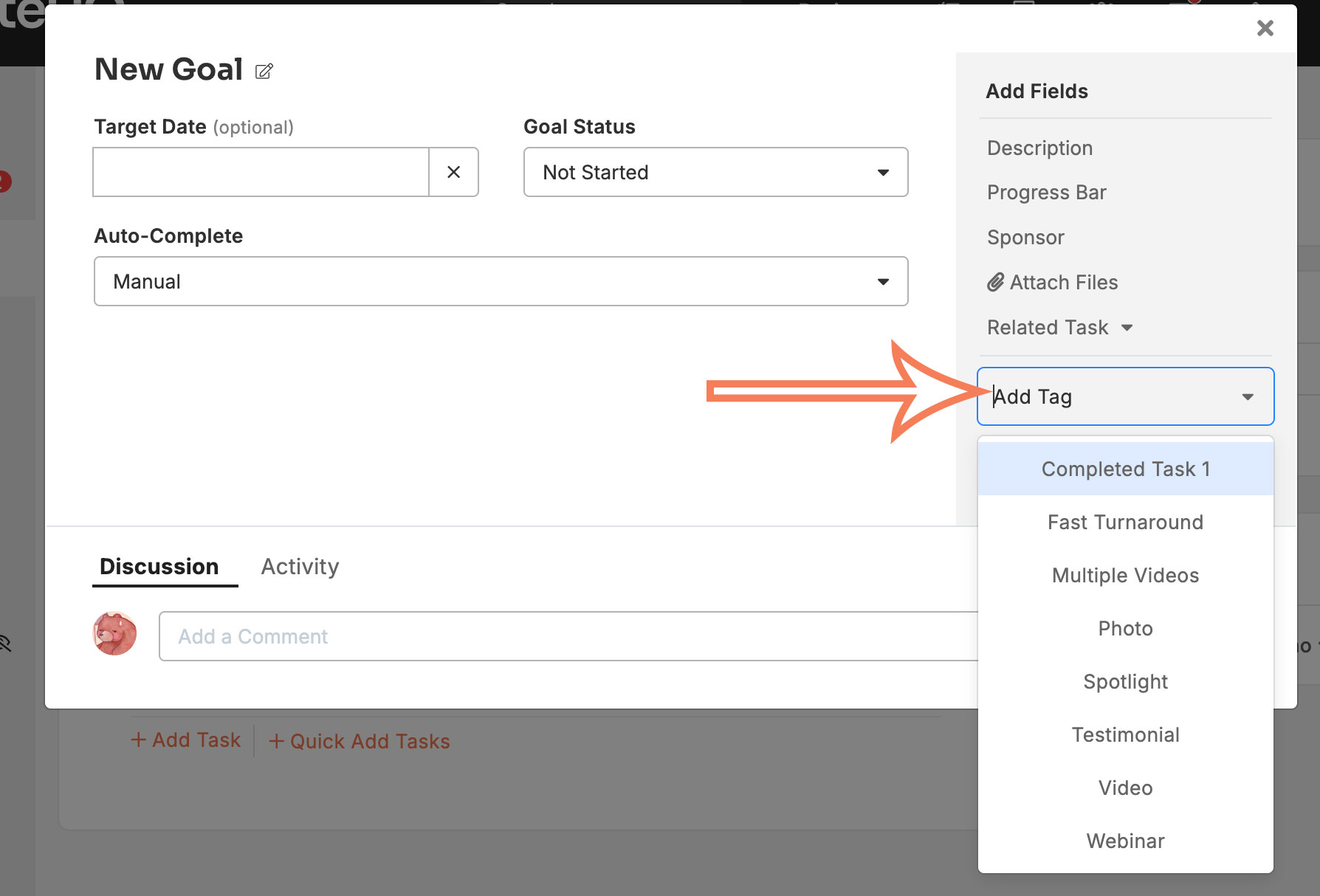Click Quick Add Tasks in background page

pyautogui.click(x=360, y=741)
